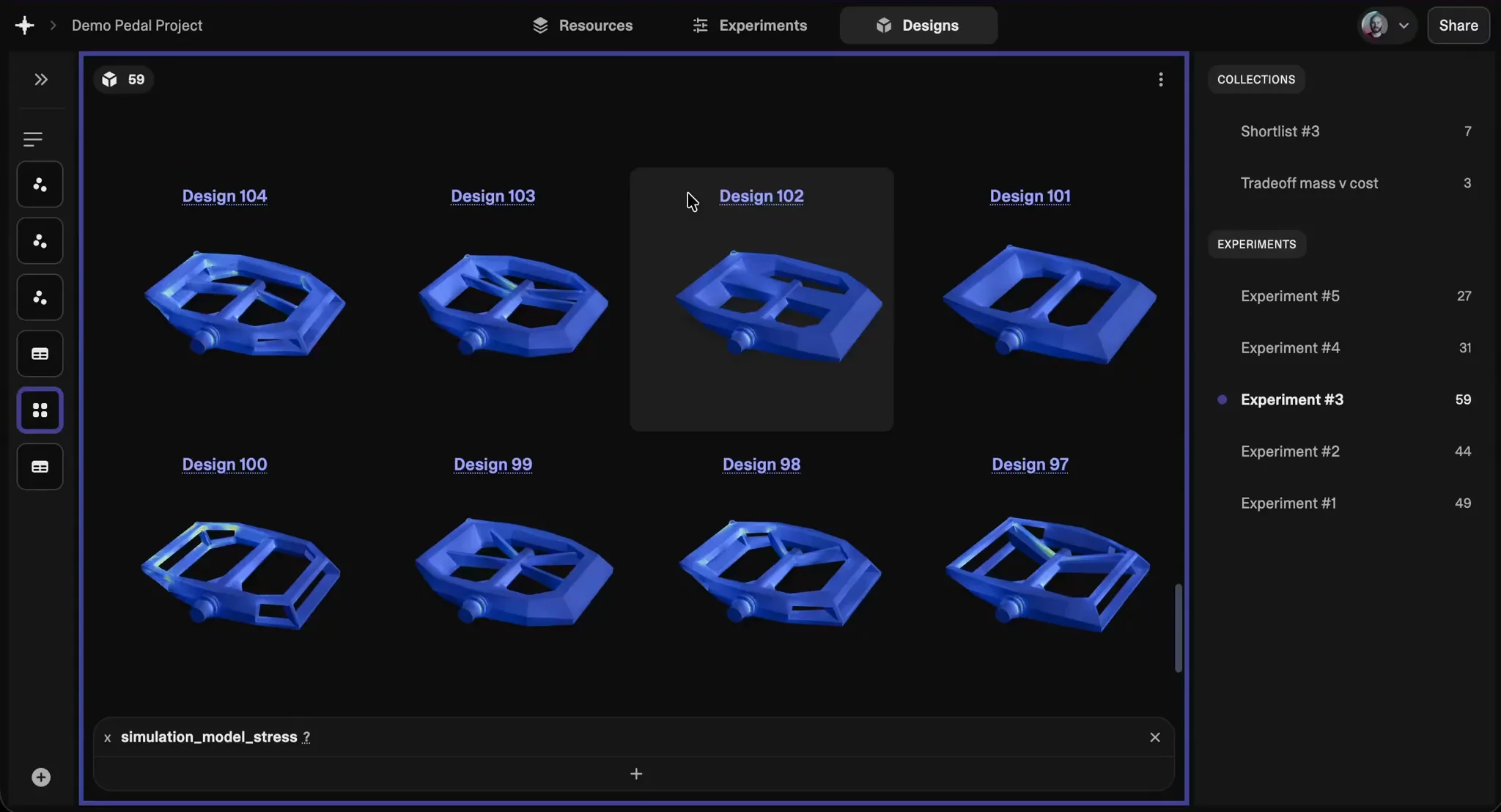Open the three-dot options menu
Screen dimensions: 1501x812
(x=1160, y=79)
